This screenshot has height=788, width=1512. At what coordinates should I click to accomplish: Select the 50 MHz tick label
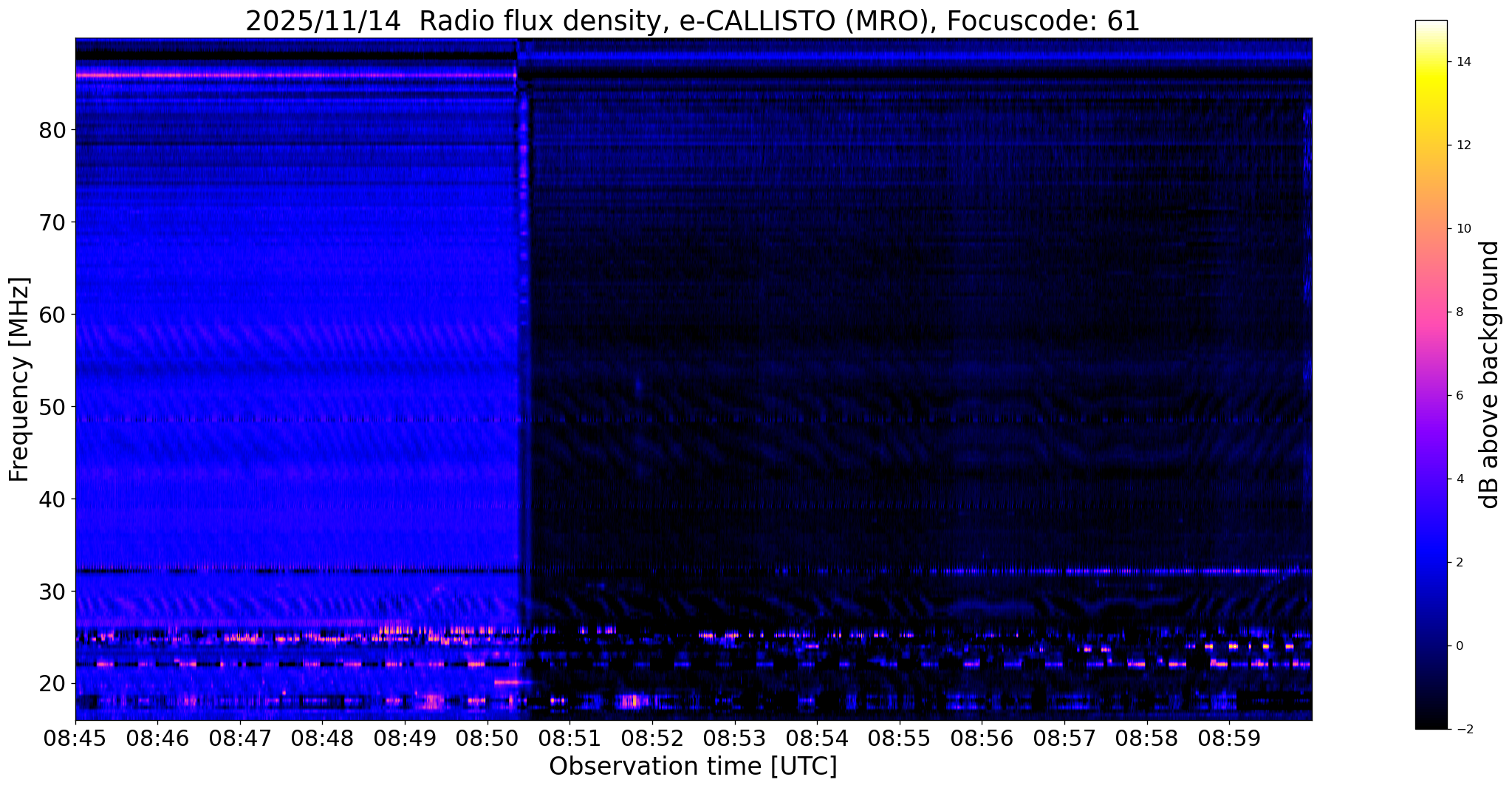[x=52, y=407]
